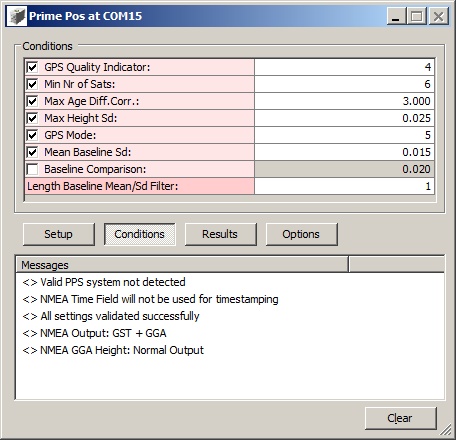Switch to the Conditions page
The image size is (456, 440).
pos(139,234)
